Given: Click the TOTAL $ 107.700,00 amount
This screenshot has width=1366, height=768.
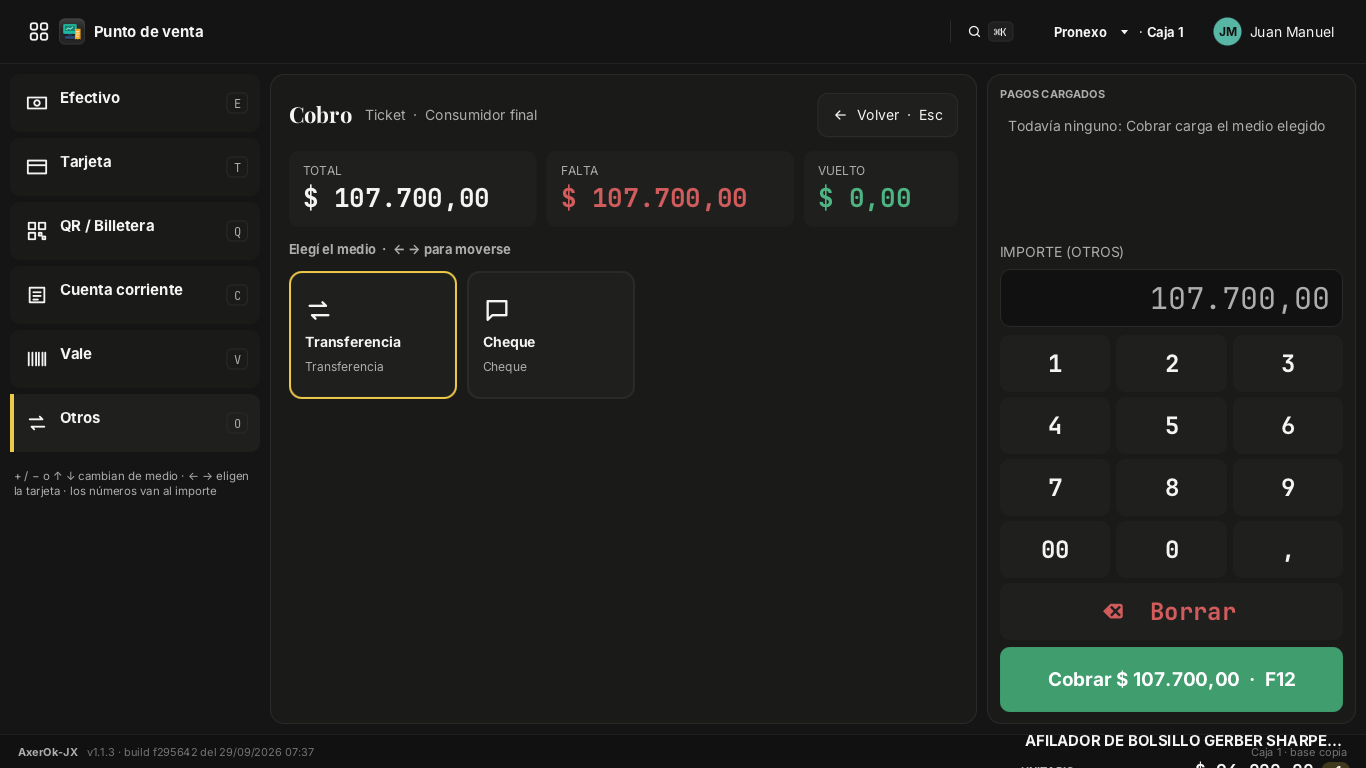Looking at the screenshot, I should [x=396, y=198].
